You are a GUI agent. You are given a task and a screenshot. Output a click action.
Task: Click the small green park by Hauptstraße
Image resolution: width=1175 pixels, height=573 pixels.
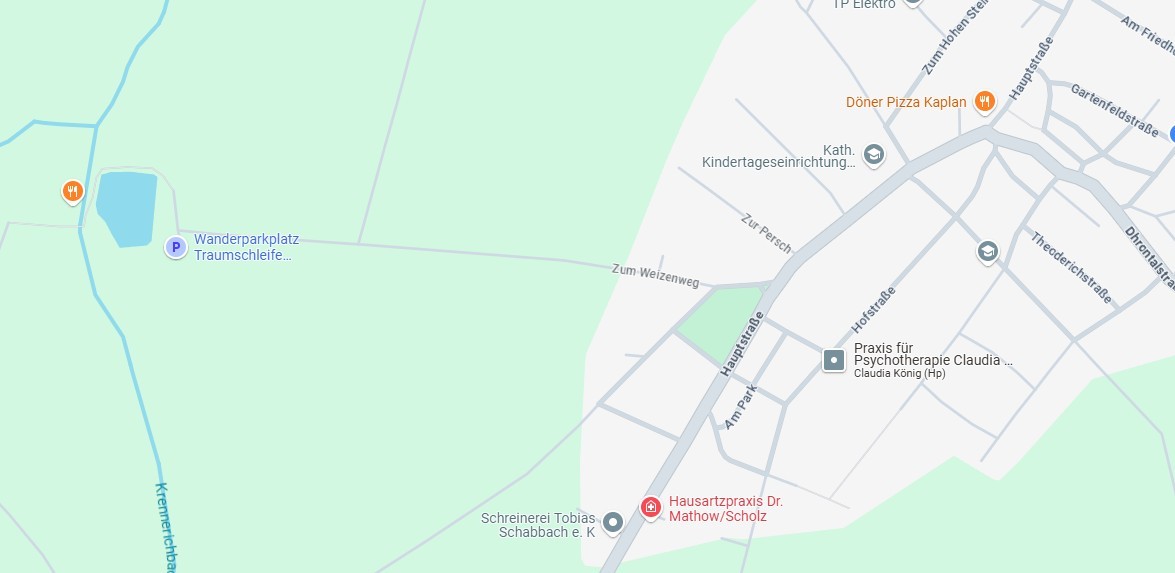(x=722, y=321)
